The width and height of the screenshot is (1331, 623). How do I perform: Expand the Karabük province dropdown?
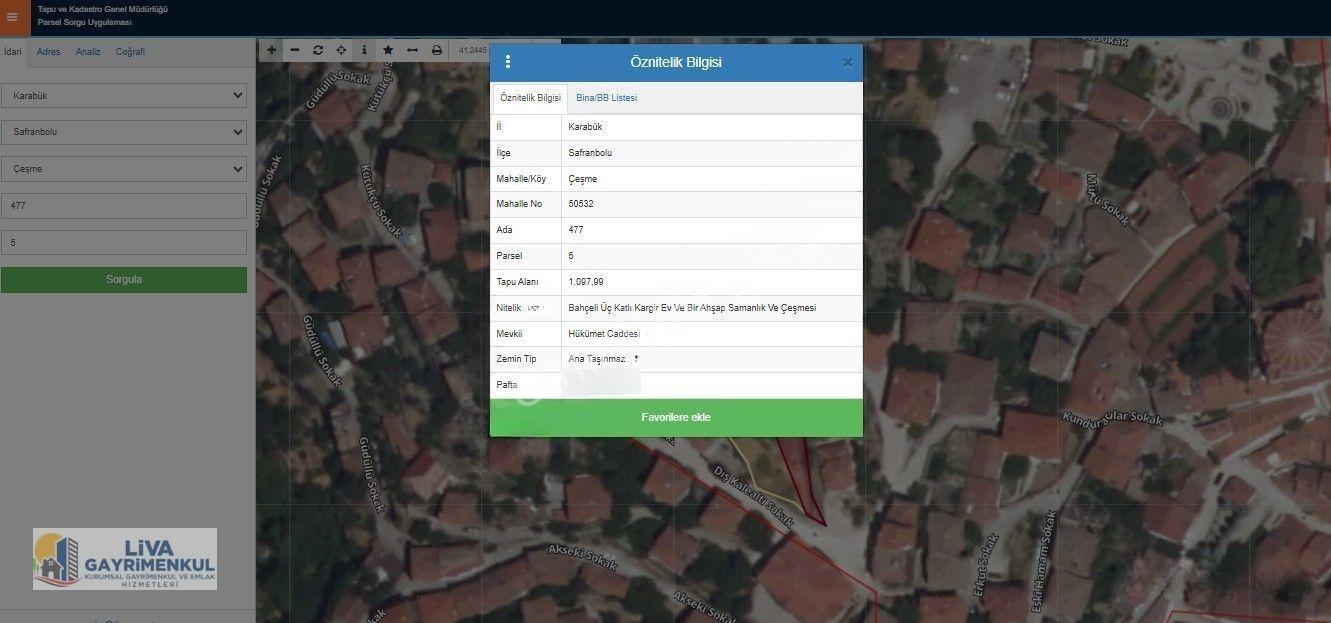pyautogui.click(x=124, y=96)
